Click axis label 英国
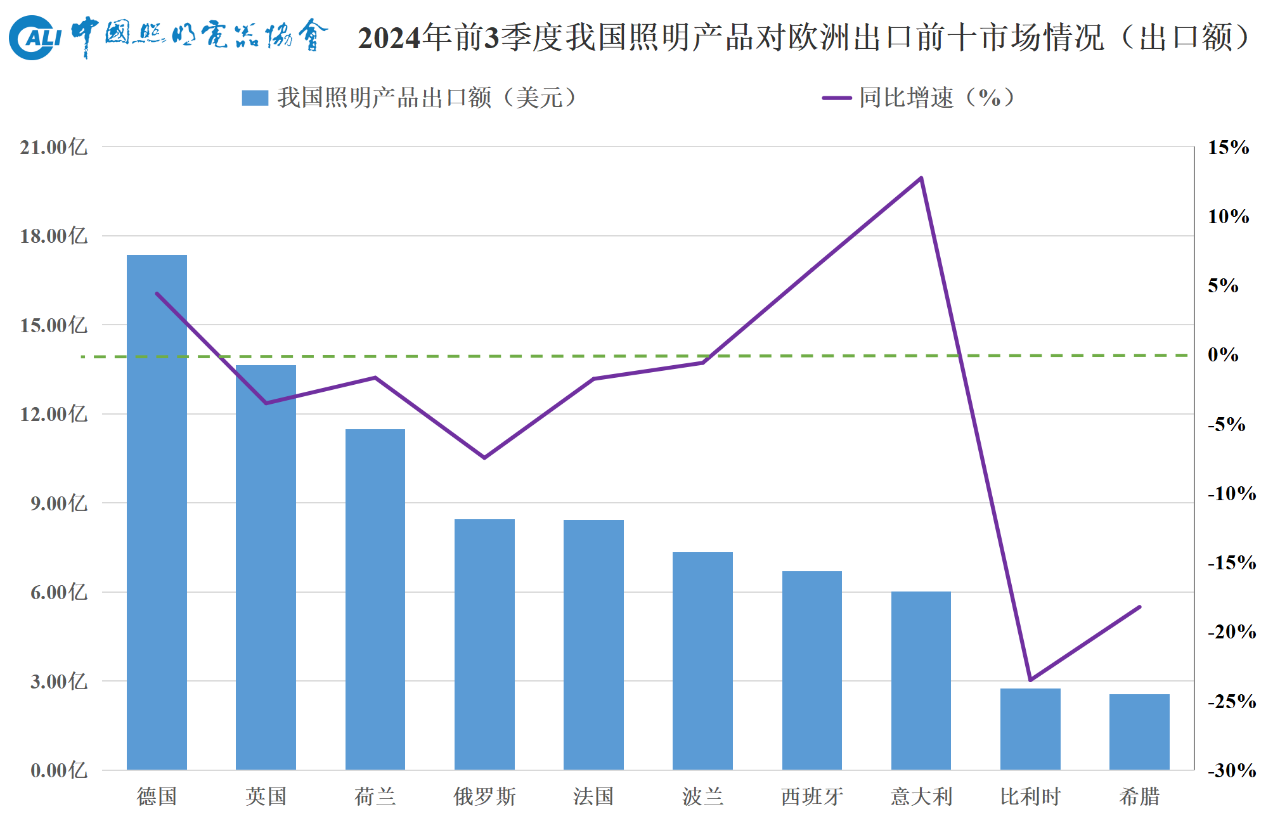Screen dimensions: 1280x837 [266, 797]
